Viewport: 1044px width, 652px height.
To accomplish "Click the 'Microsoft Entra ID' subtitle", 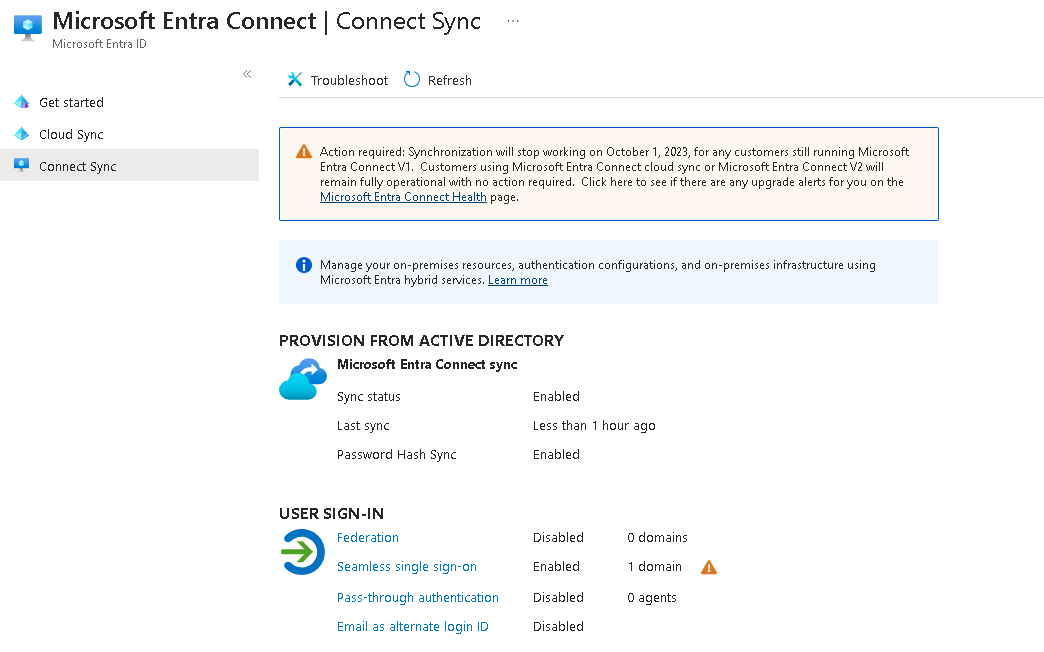I will [x=99, y=44].
